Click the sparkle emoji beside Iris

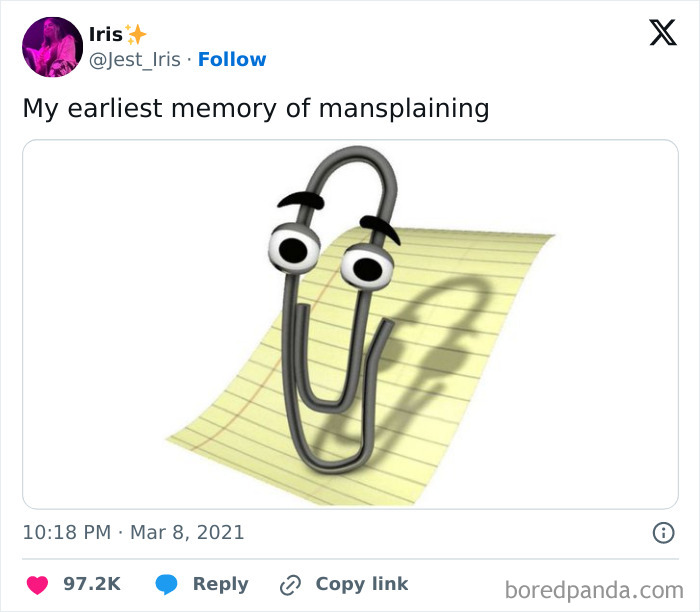[136, 34]
